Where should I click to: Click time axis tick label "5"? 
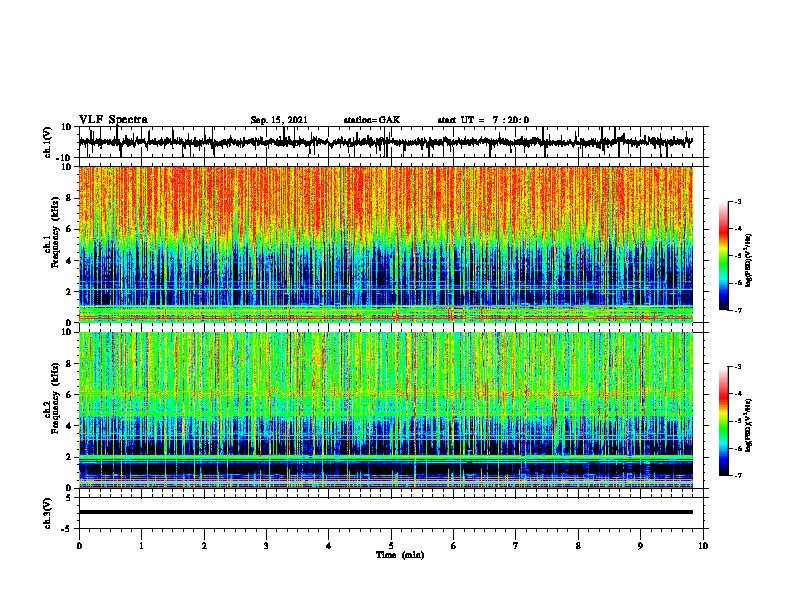click(391, 546)
